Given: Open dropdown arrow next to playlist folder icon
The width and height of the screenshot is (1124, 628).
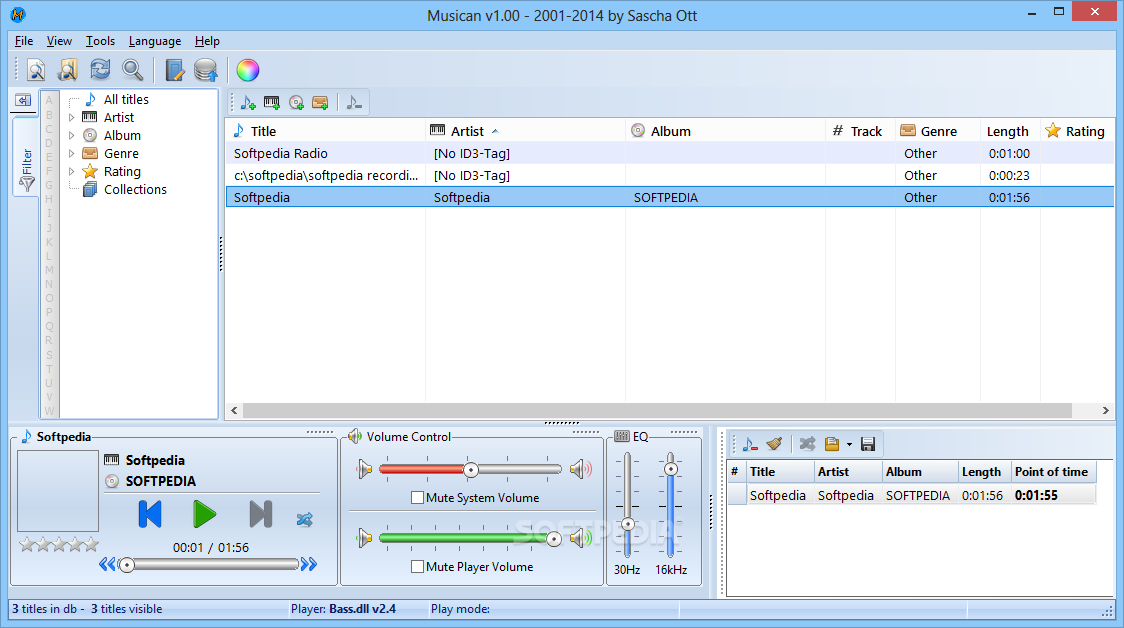Looking at the screenshot, I should point(849,444).
